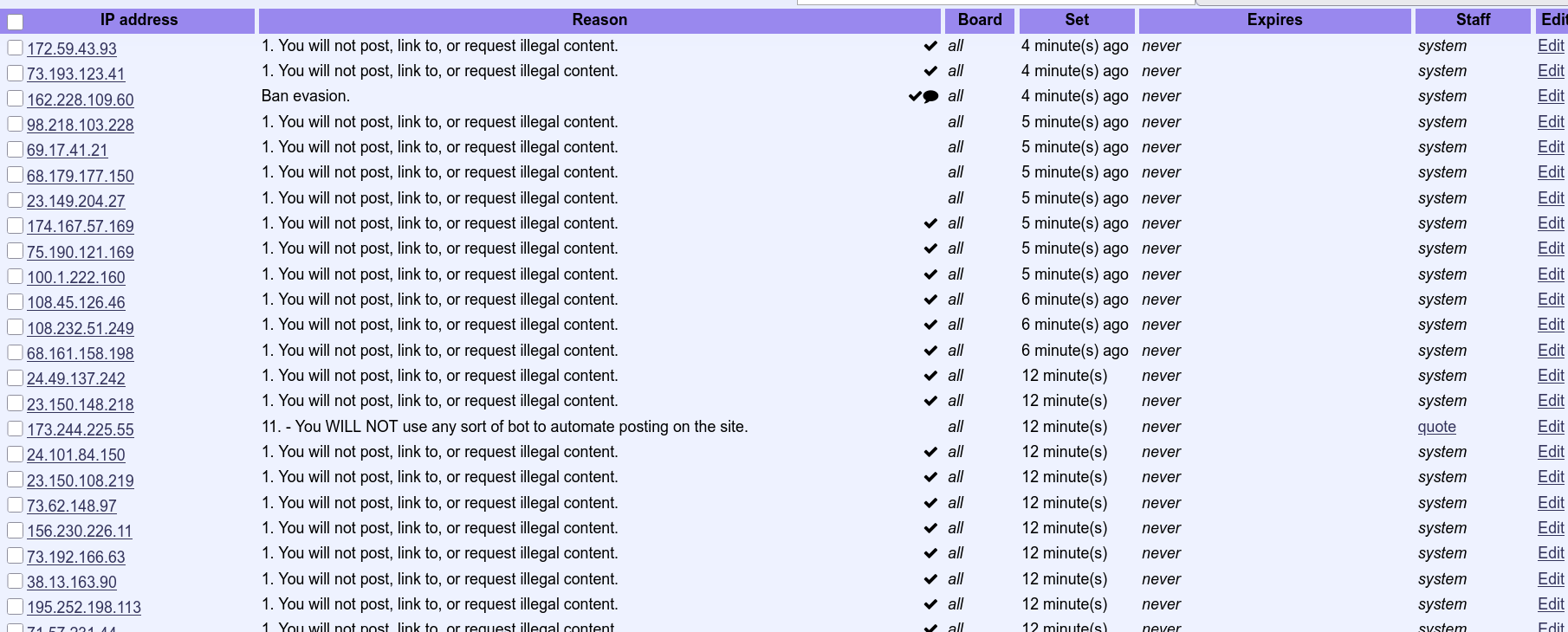Click the checkmark icon on the 162.228.109.60 row

(x=915, y=96)
